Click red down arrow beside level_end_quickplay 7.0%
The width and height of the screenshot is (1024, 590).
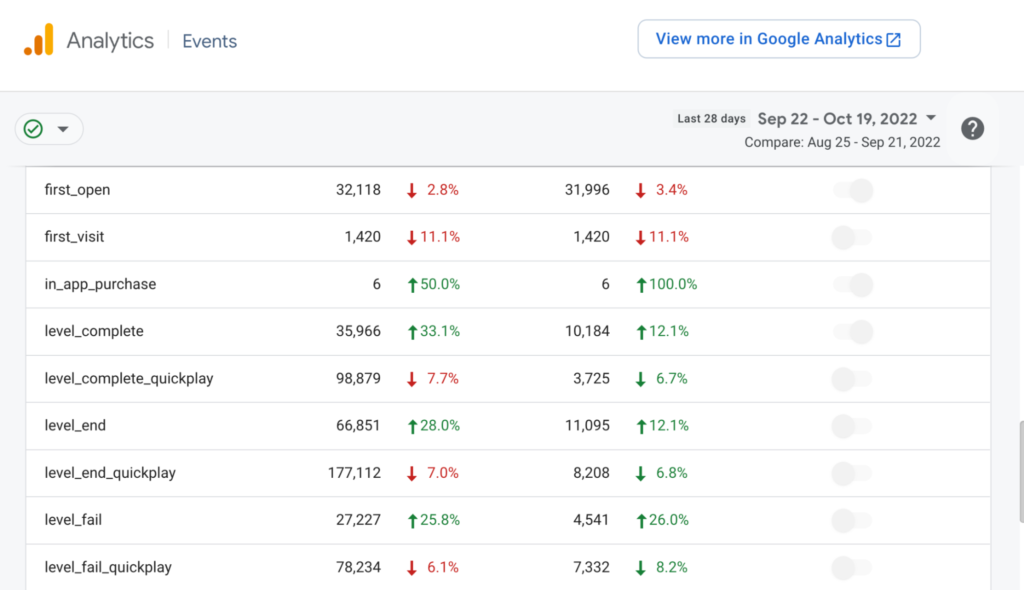(412, 473)
